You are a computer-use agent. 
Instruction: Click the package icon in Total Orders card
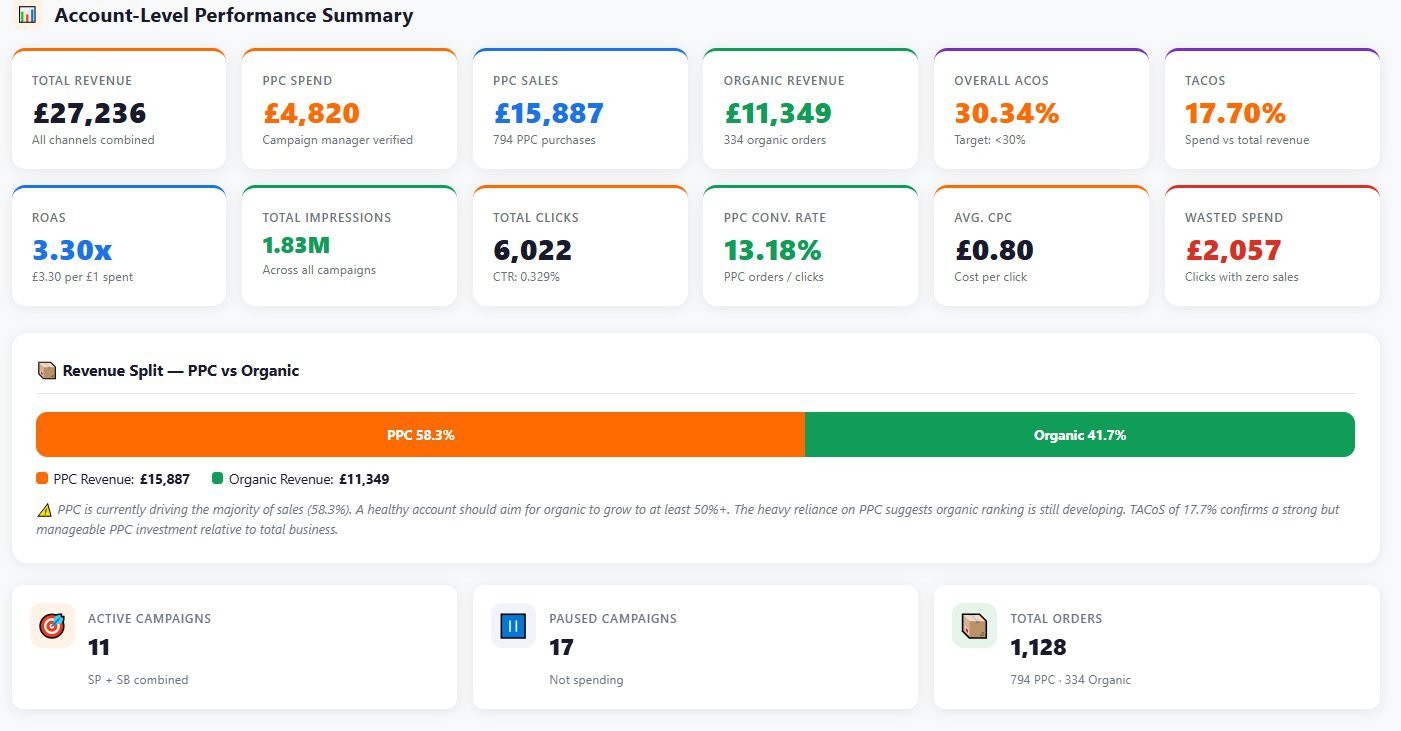pos(974,626)
